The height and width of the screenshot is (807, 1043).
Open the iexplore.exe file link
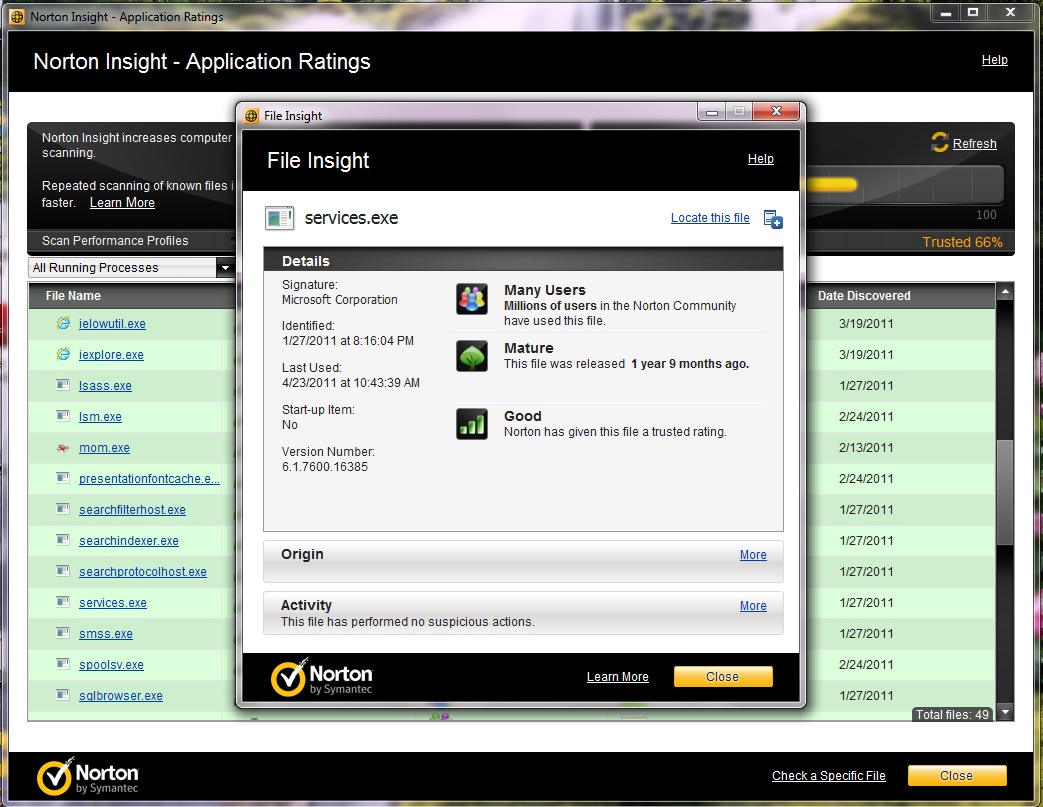pyautogui.click(x=111, y=355)
